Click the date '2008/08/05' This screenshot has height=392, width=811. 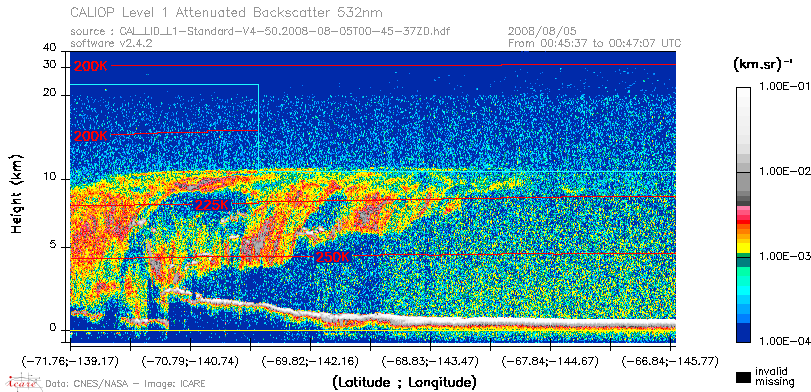click(542, 32)
